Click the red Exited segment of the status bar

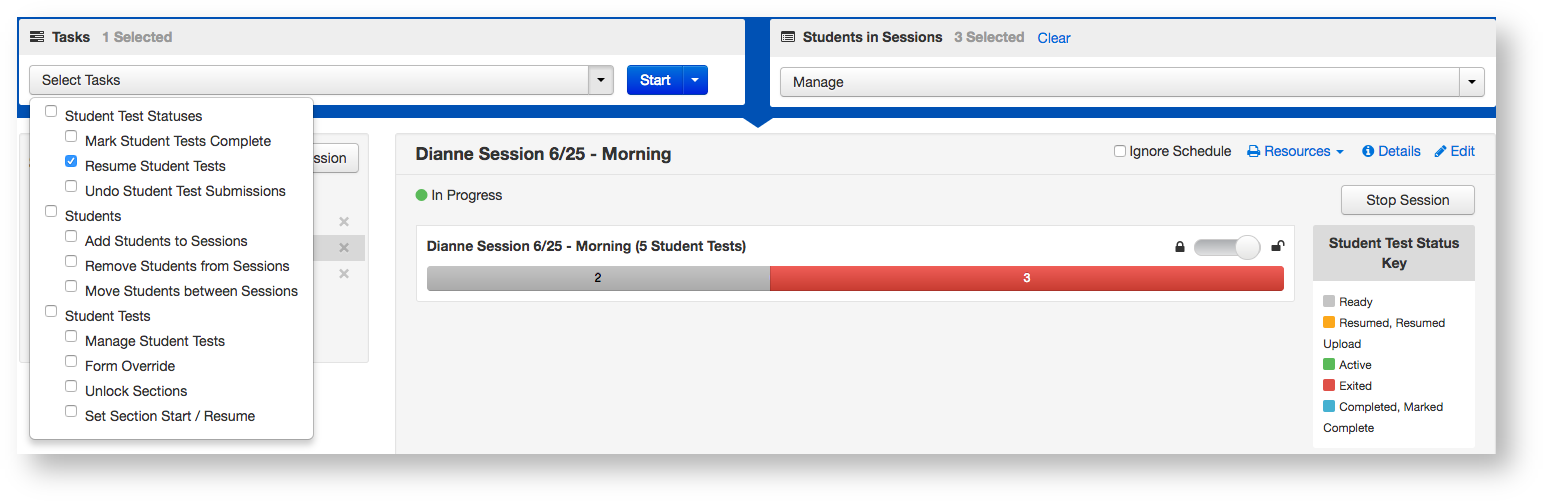(1026, 278)
